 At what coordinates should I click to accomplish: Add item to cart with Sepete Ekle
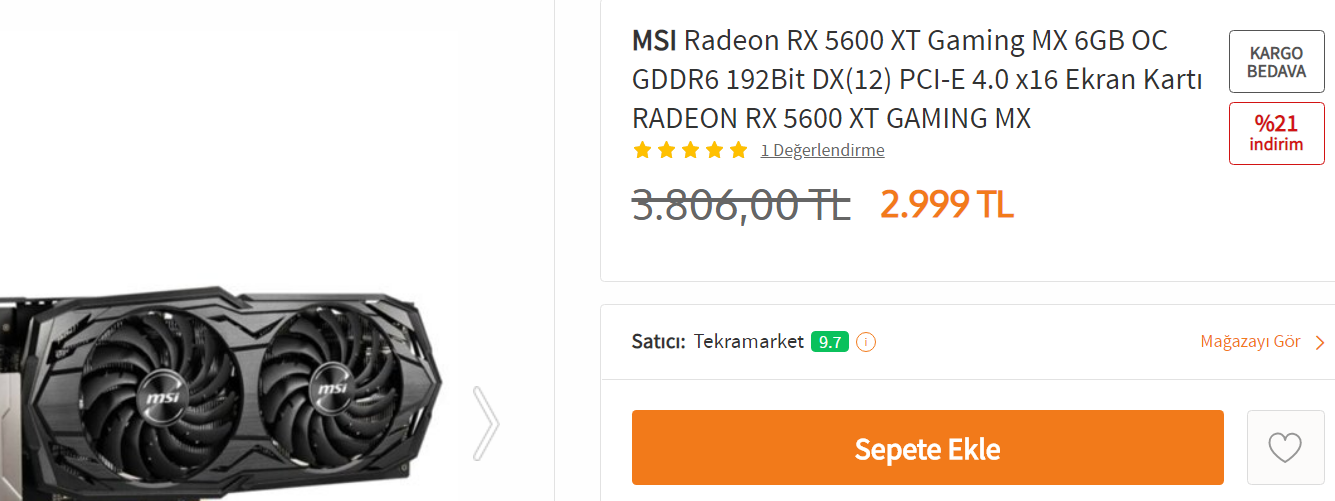(x=927, y=448)
